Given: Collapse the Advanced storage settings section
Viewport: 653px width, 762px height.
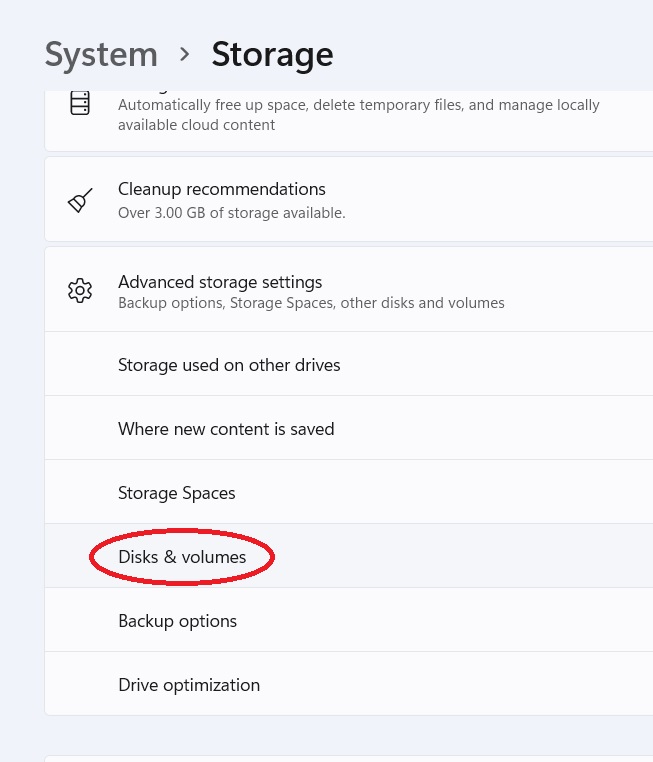Looking at the screenshot, I should [x=349, y=290].
